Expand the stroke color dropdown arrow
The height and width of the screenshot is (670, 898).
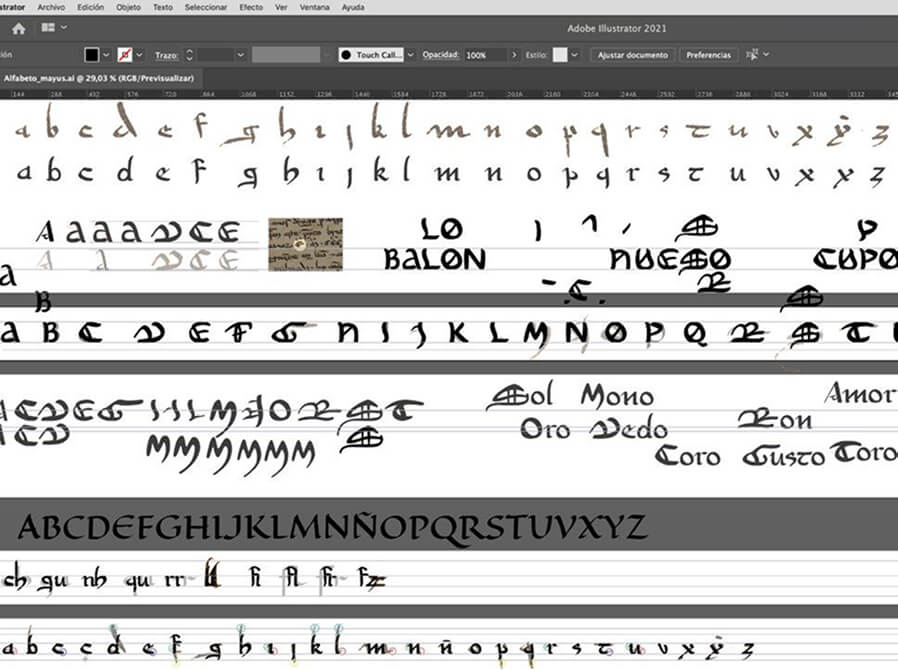pyautogui.click(x=139, y=55)
